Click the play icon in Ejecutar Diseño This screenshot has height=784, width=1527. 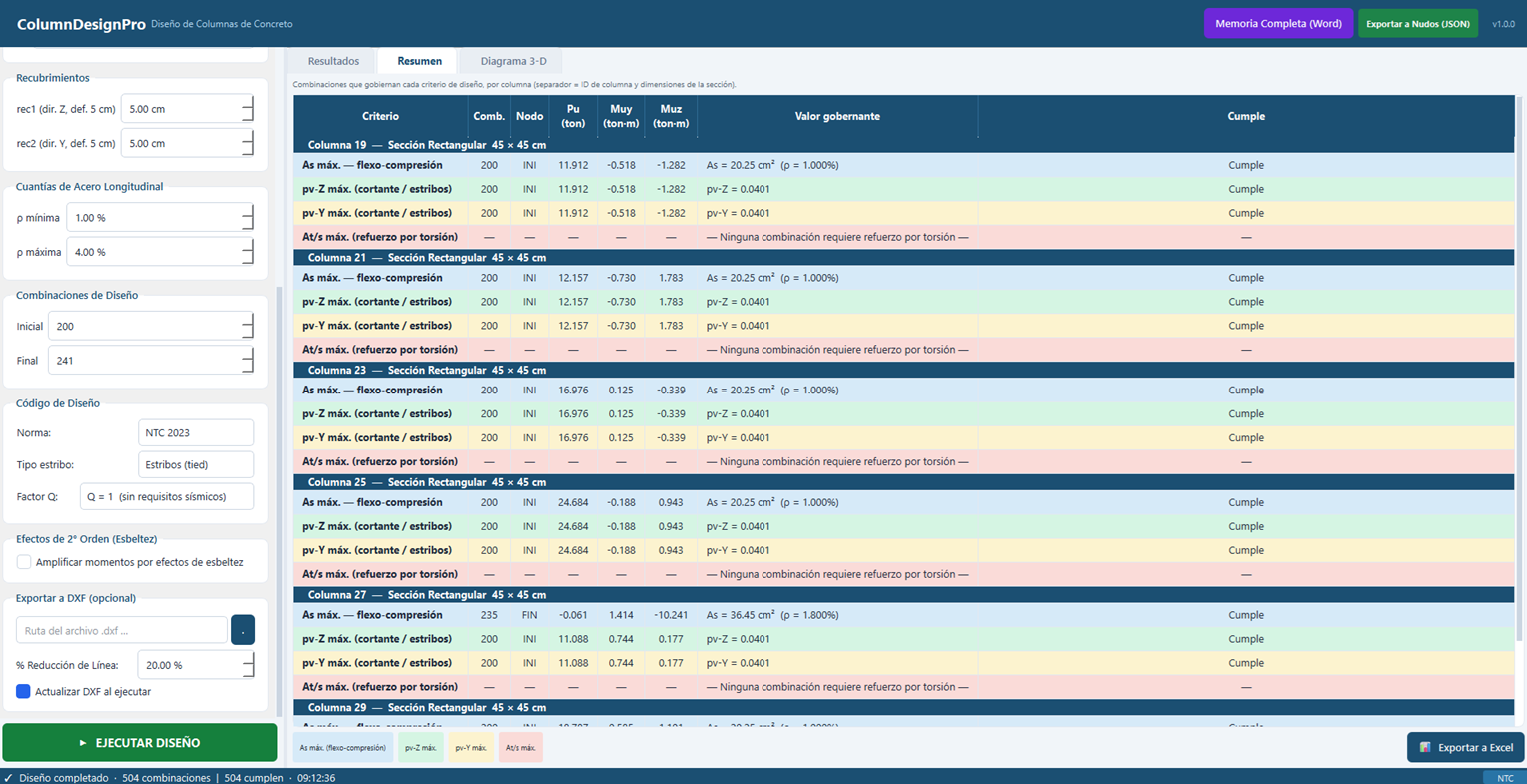coord(83,743)
